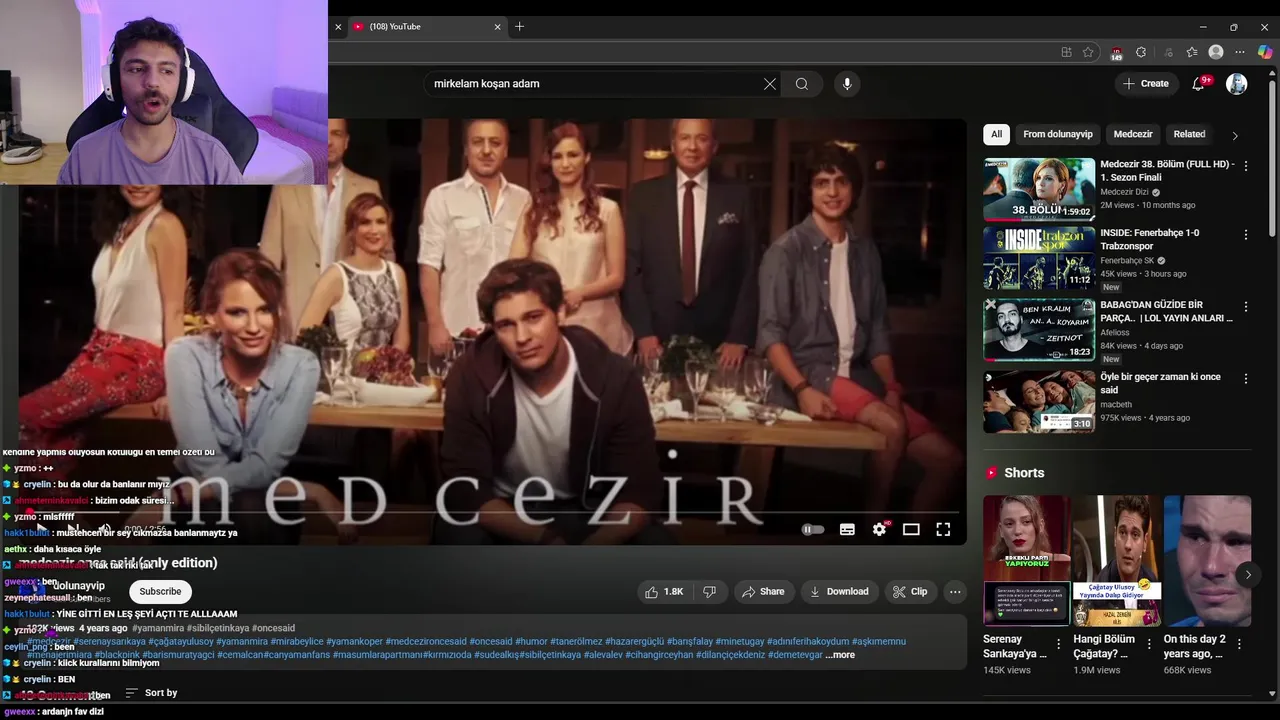Like the video showing 1.8K

tap(665, 592)
